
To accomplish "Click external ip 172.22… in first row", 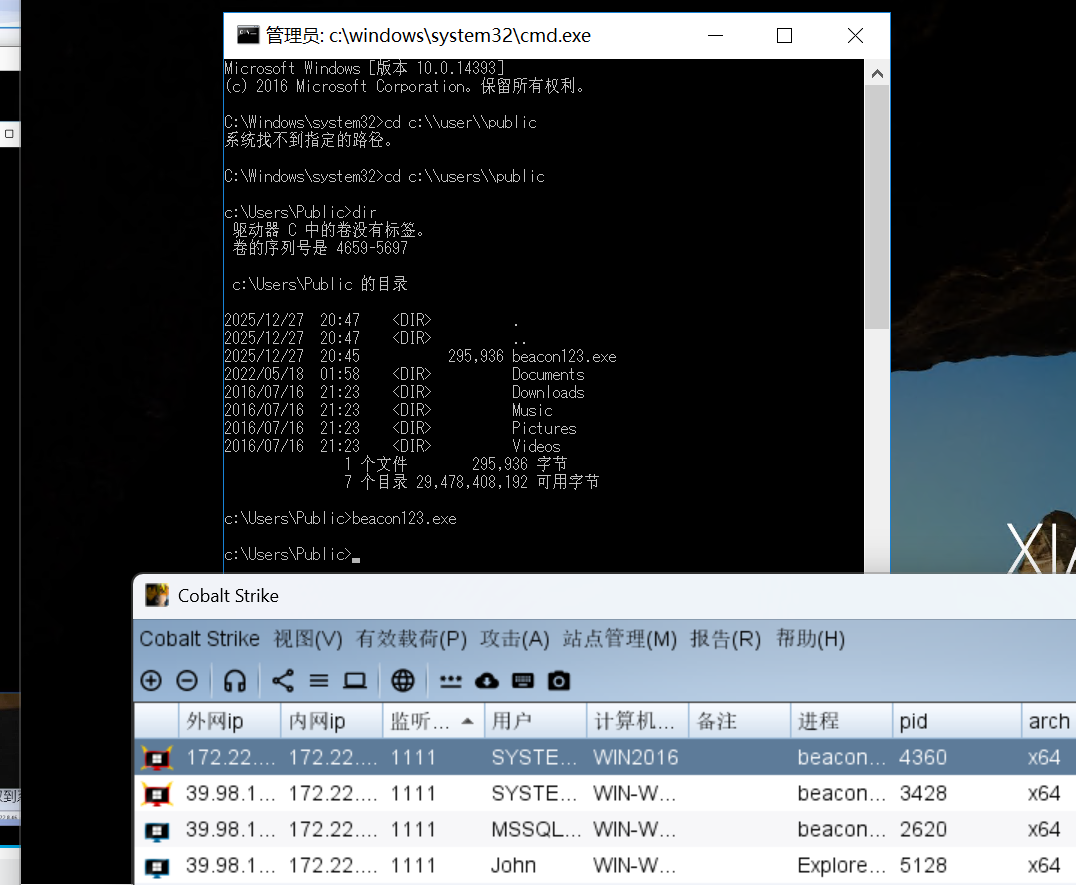I will (x=231, y=757).
